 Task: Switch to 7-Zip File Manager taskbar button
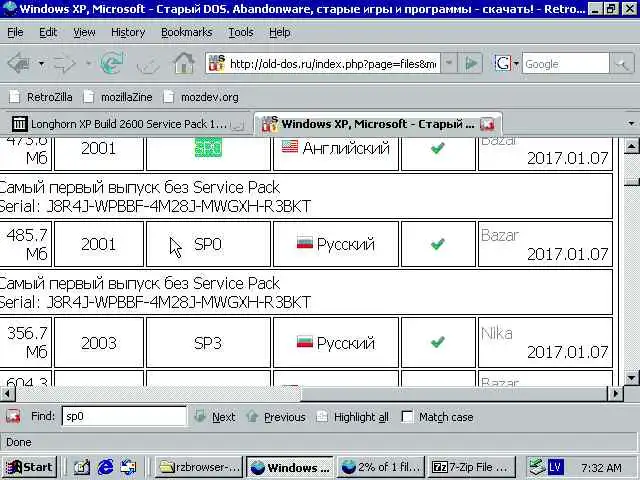tap(473, 467)
